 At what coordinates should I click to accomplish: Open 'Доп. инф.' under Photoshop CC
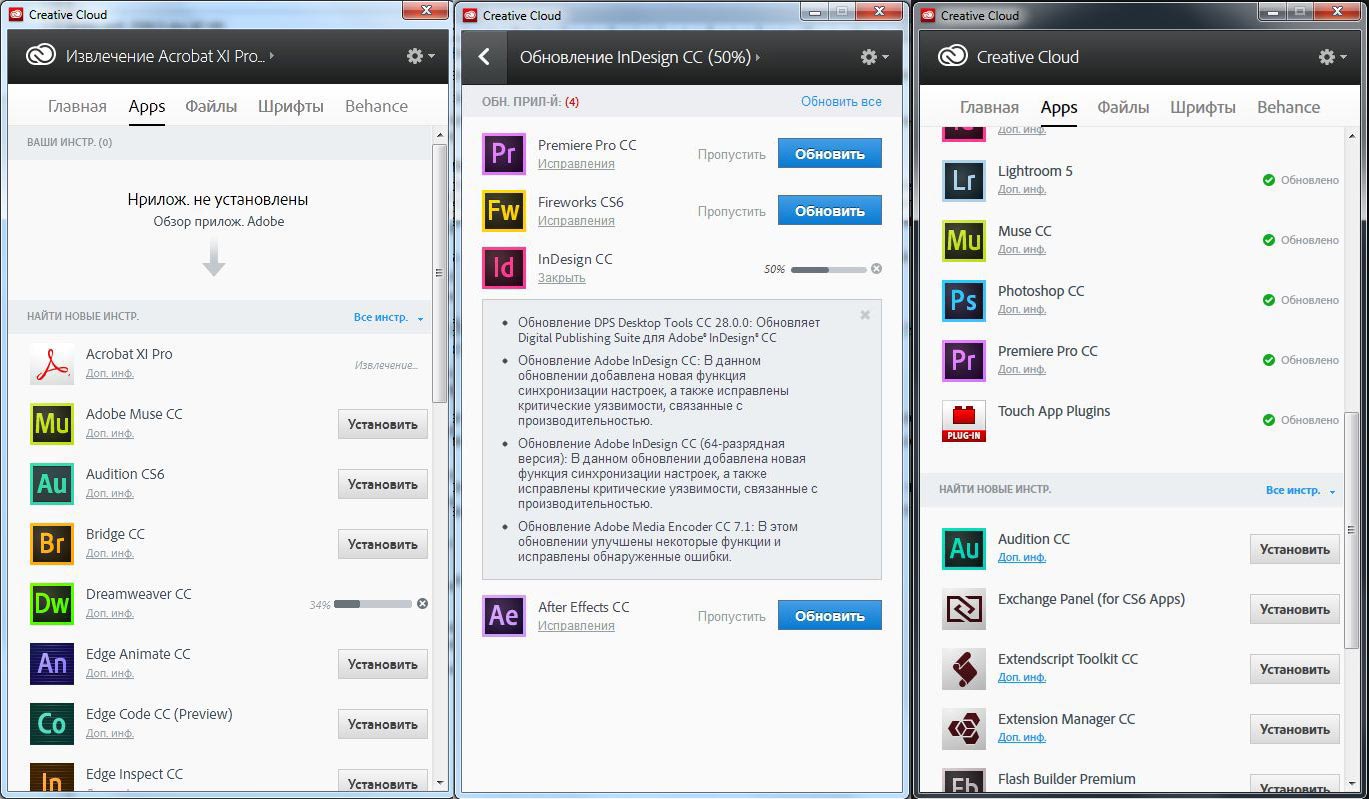pyautogui.click(x=1022, y=309)
